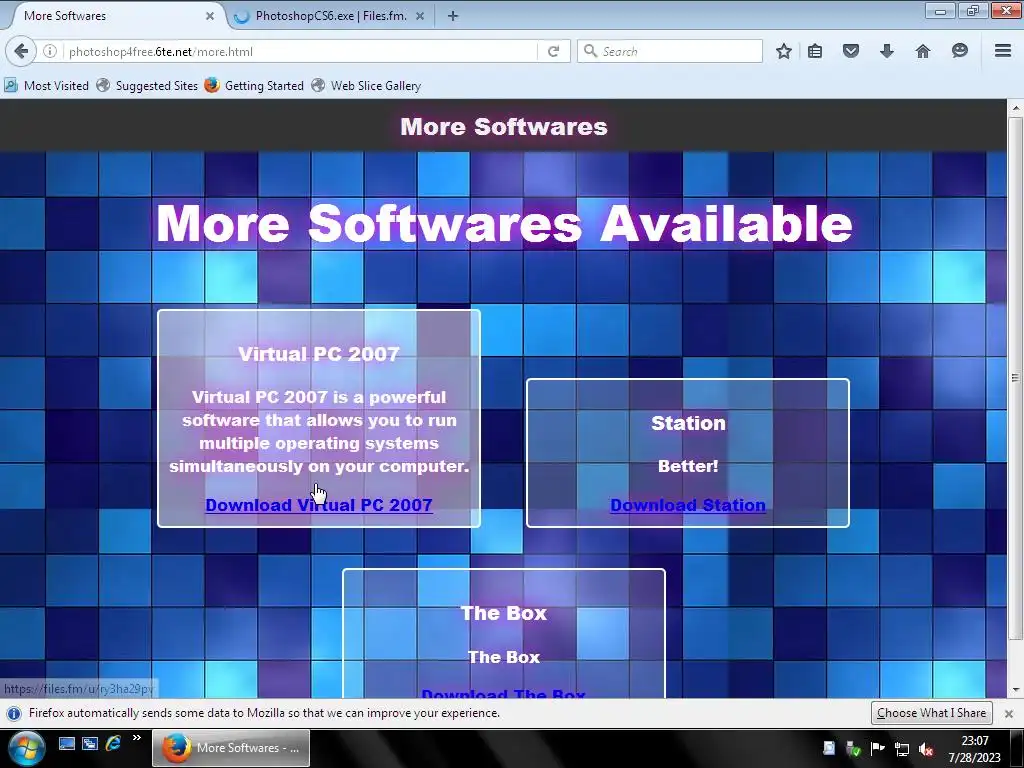Show bookmarks list icon in toolbar

[x=815, y=51]
